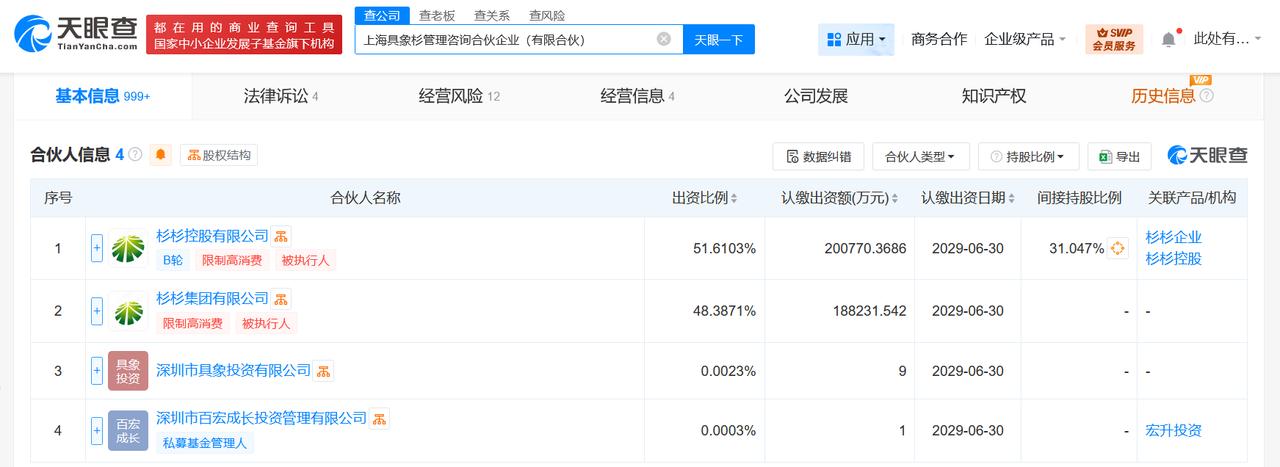Open 杉杉控股有限公司 partner link
Screen dimensions: 1280x467
[213, 236]
